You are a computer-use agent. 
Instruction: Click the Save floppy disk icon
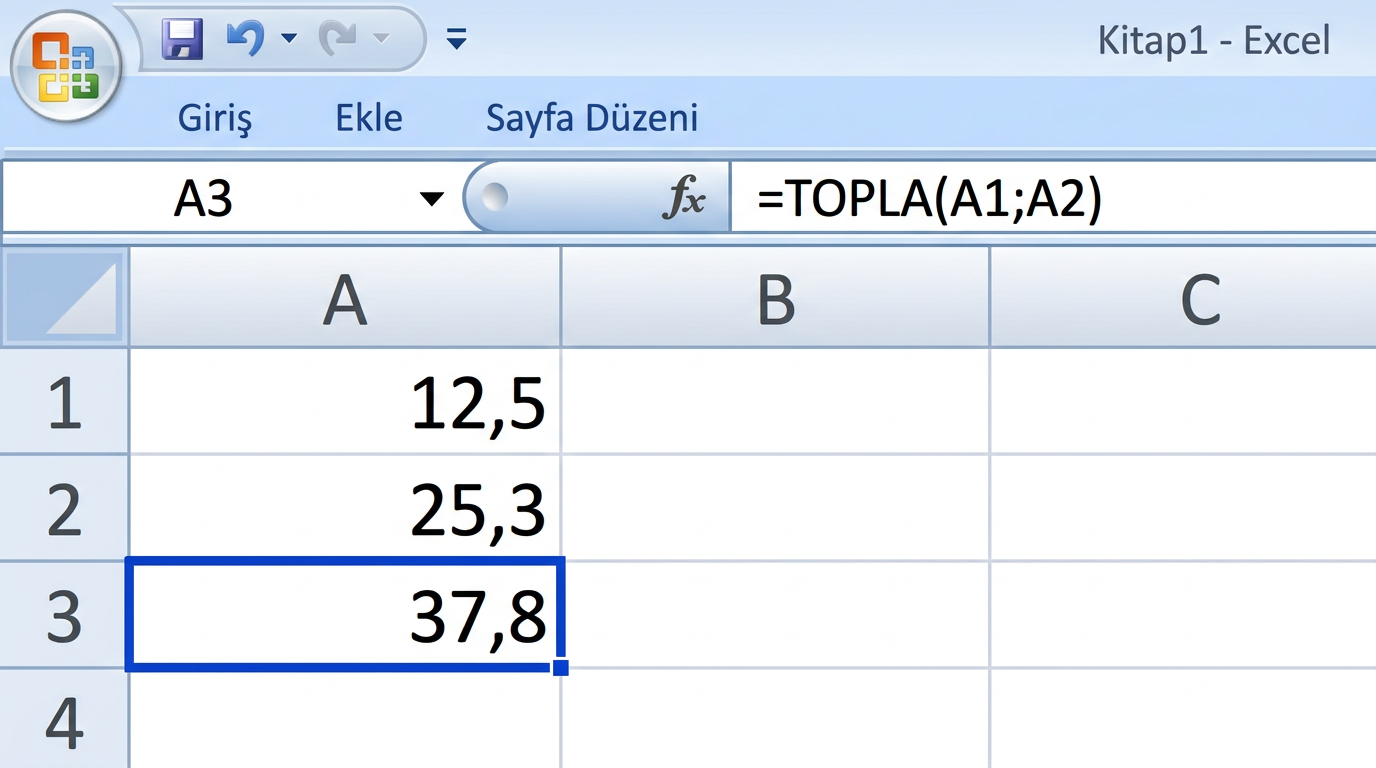(182, 40)
